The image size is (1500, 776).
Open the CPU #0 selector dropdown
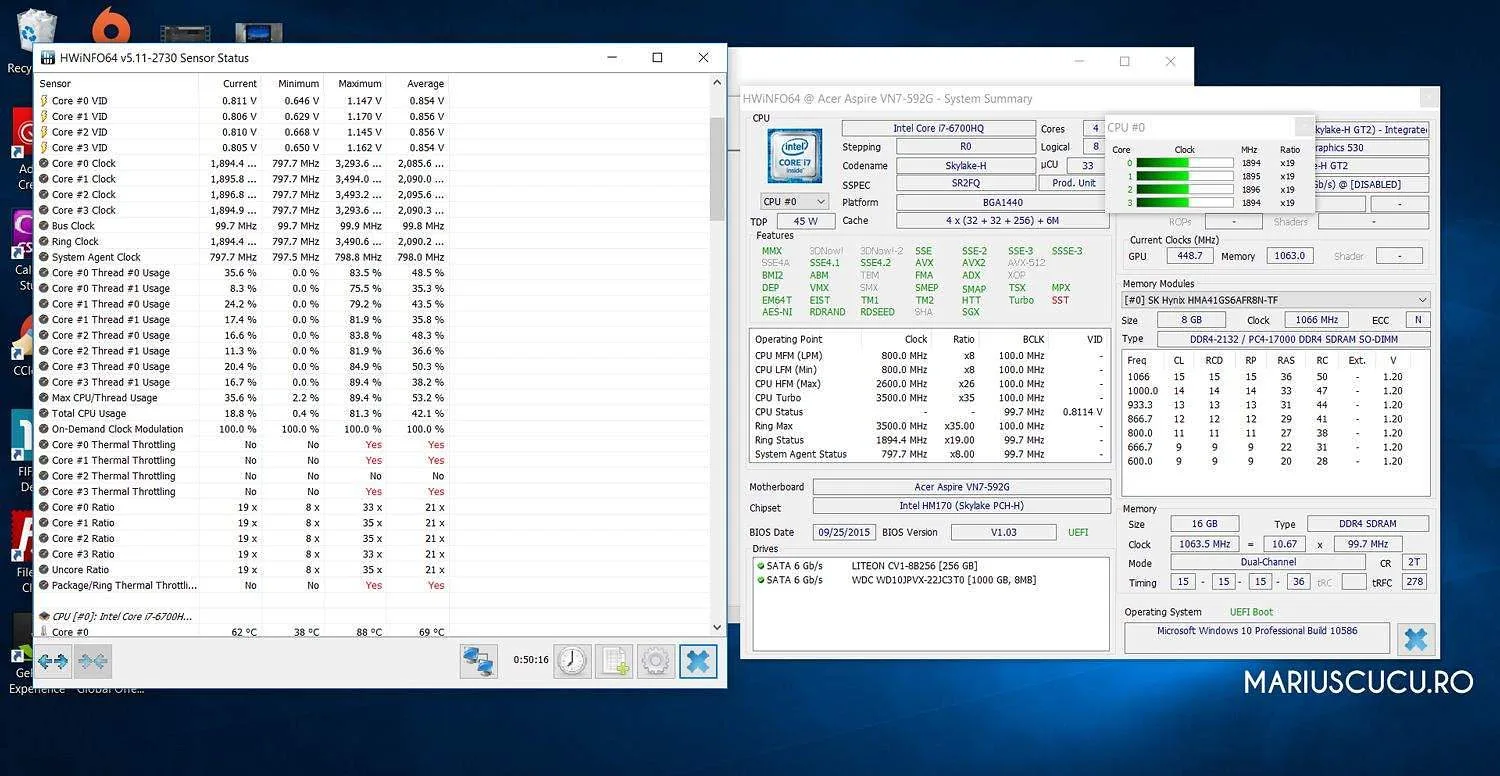tap(794, 202)
